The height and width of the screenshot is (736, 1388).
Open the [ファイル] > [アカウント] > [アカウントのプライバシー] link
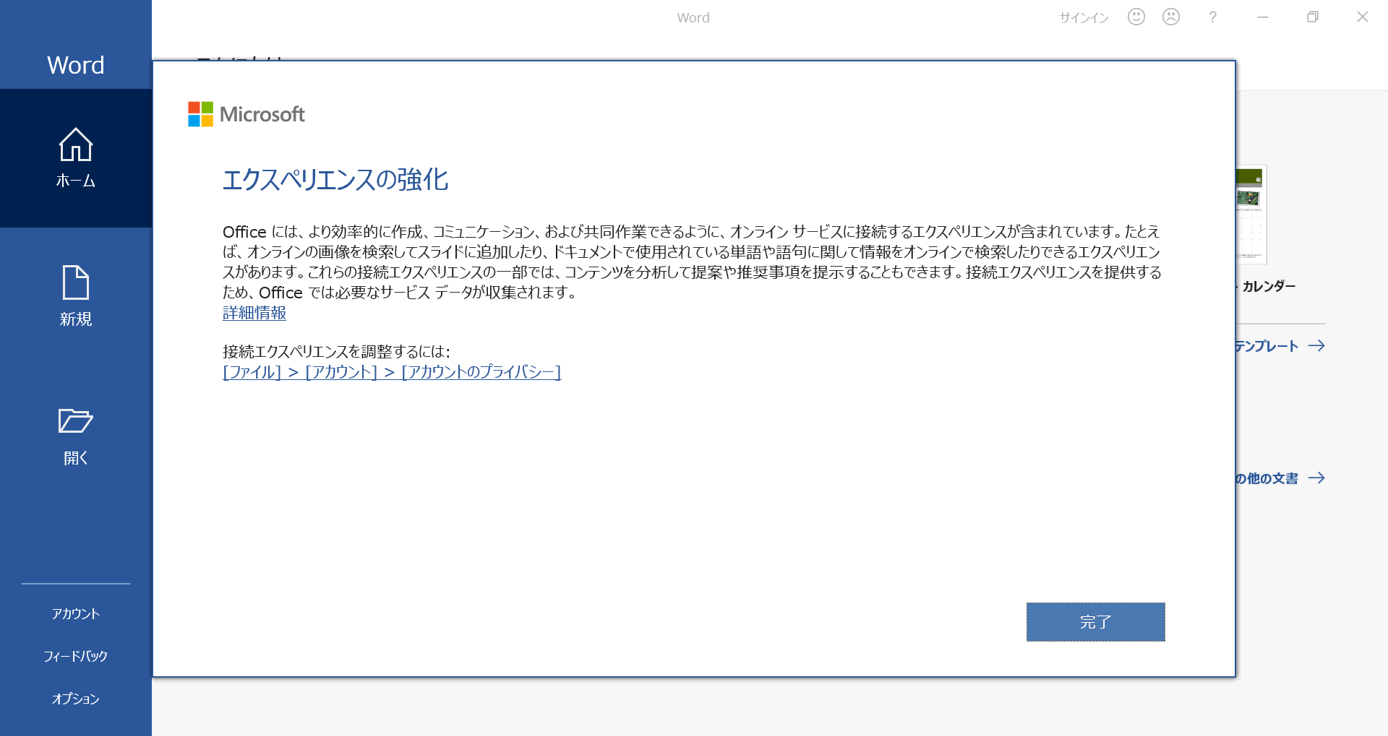pyautogui.click(x=391, y=372)
